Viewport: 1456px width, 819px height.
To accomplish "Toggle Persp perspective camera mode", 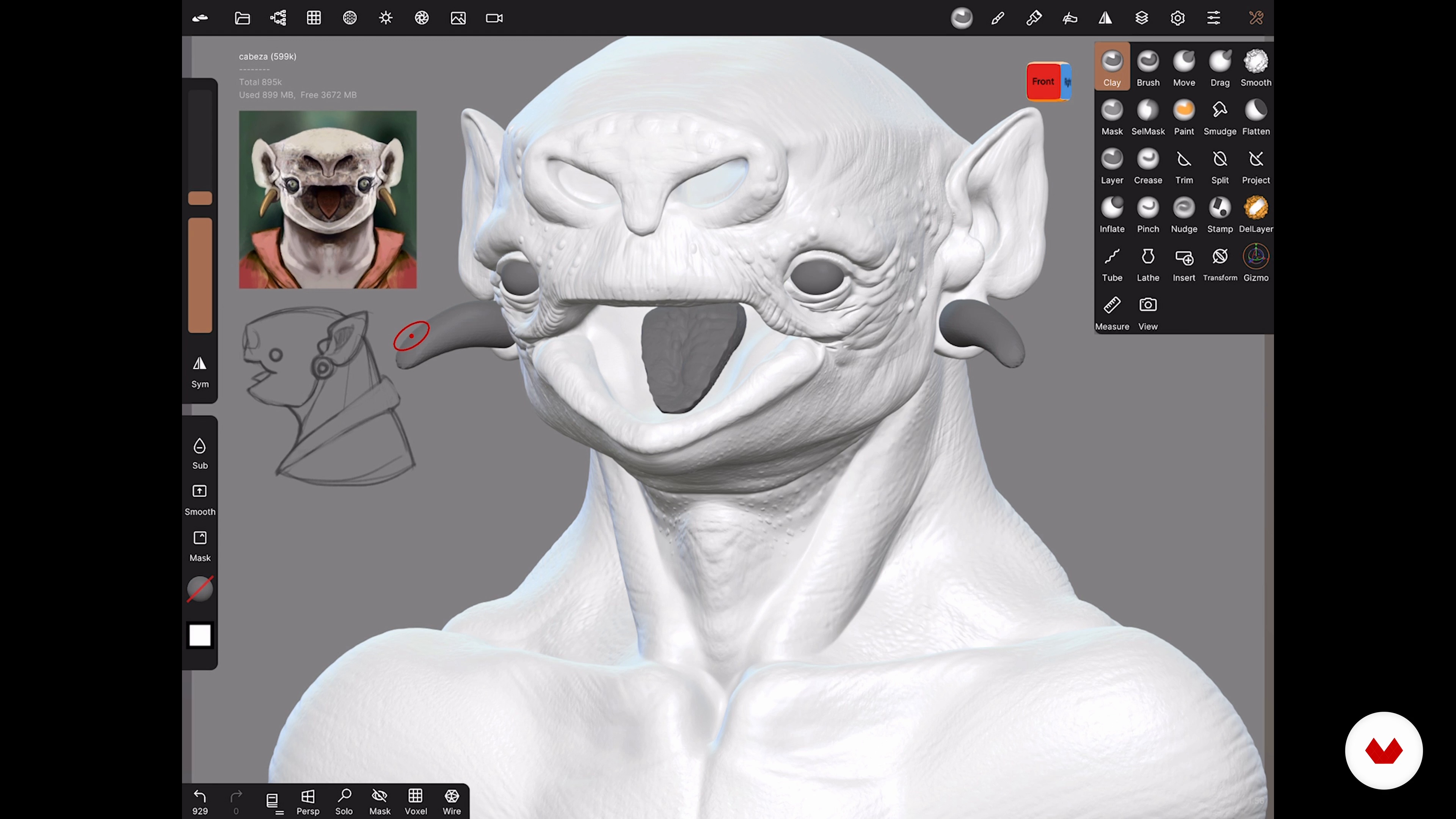I will (x=308, y=801).
